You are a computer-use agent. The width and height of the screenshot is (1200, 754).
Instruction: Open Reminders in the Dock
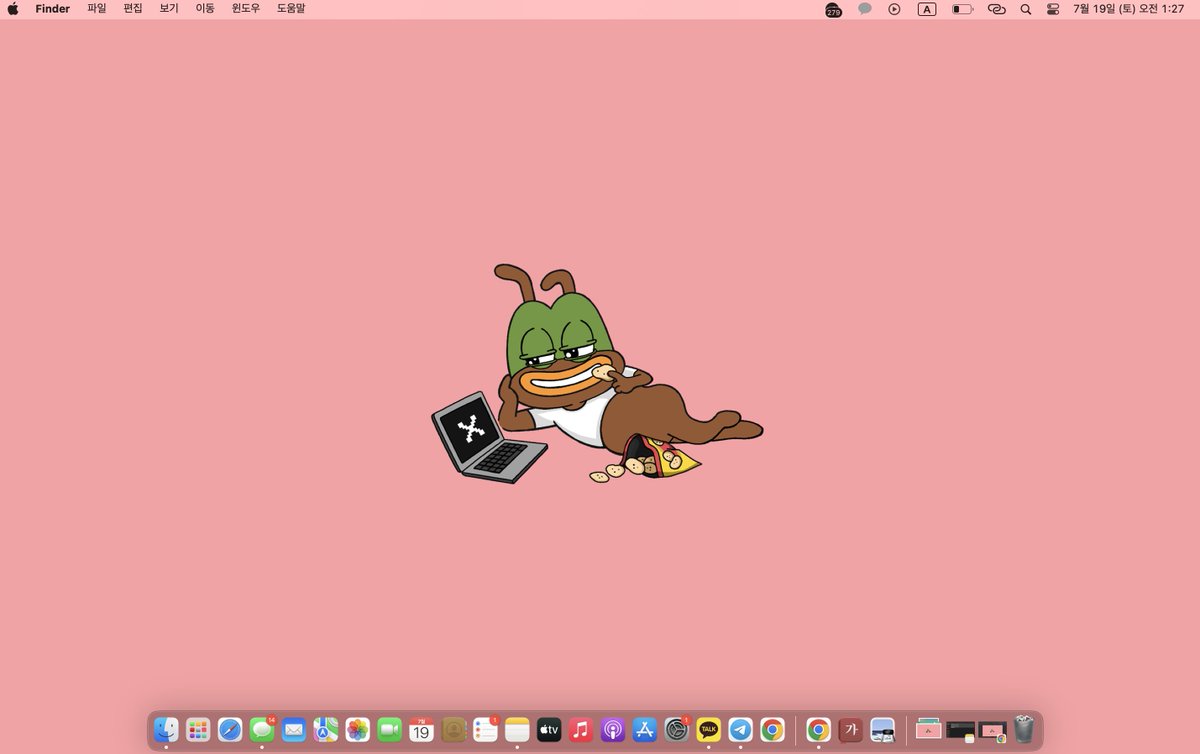tap(485, 730)
